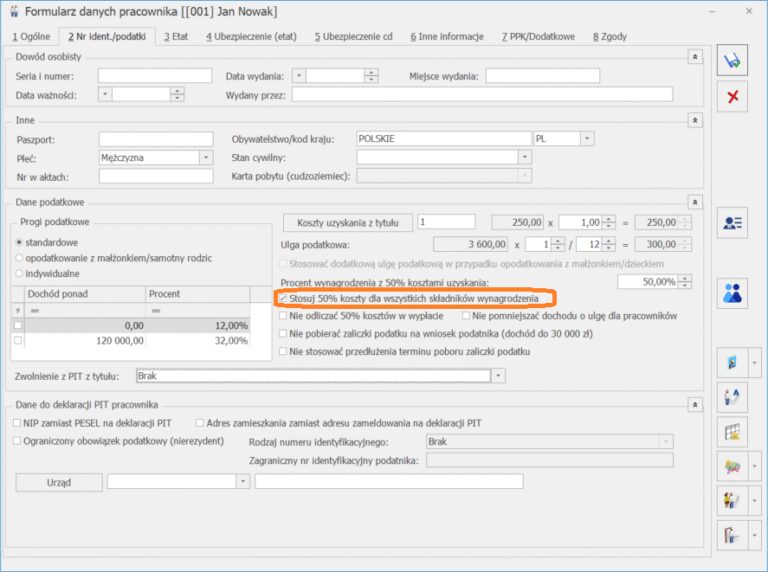
Task: Select the standardowe tax thresholds radio
Action: 19,242
